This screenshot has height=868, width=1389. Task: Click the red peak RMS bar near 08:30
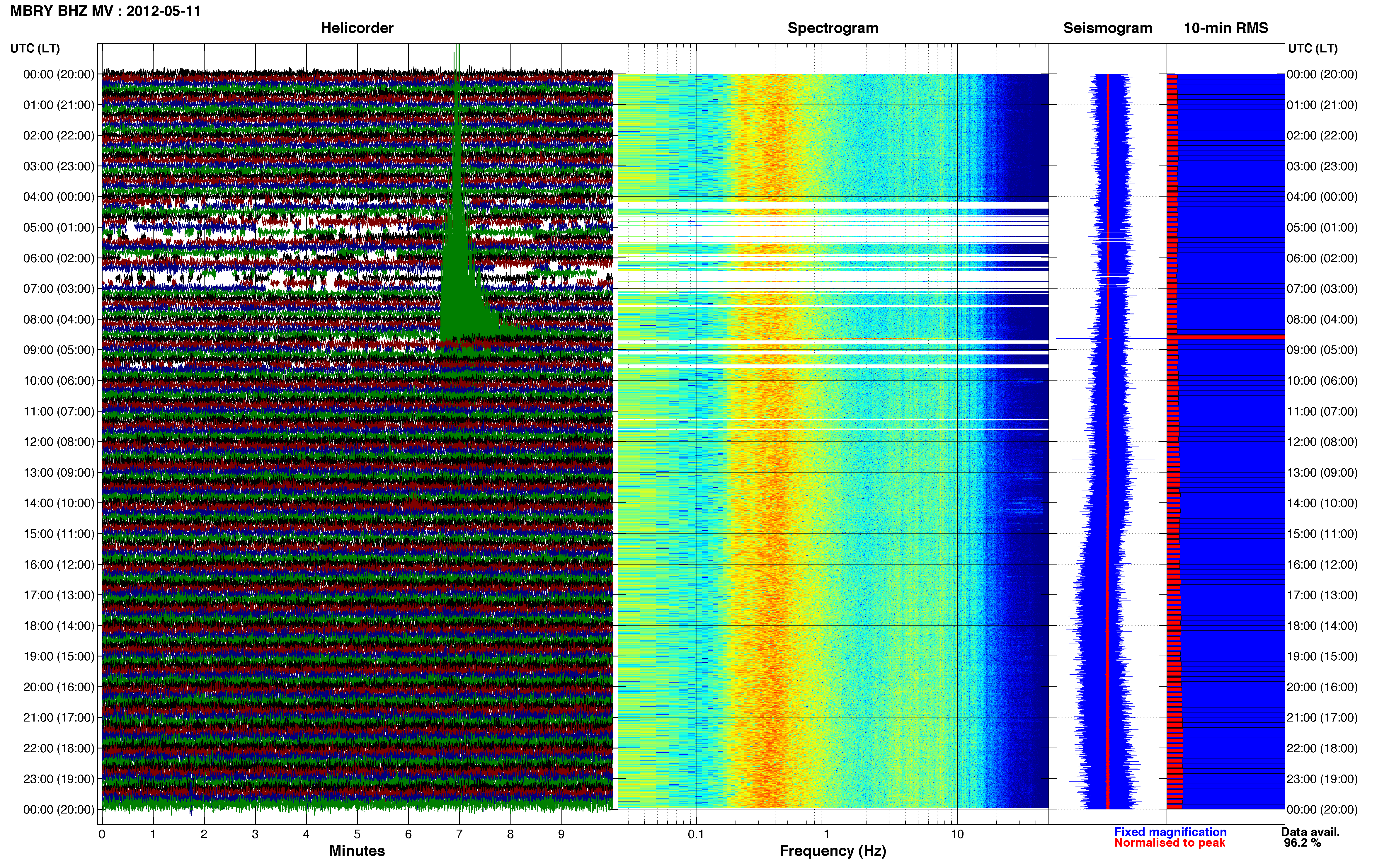(1225, 336)
